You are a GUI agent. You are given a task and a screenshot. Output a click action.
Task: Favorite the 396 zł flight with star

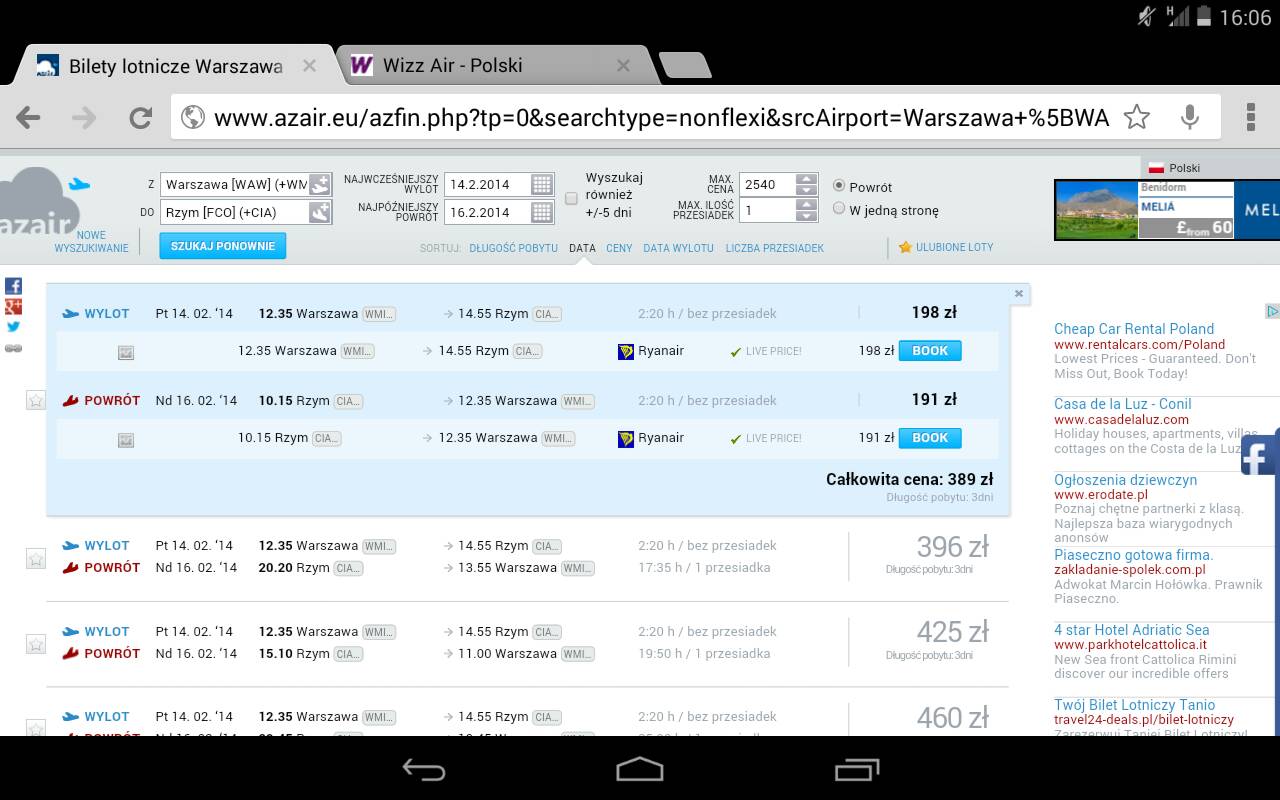(x=36, y=558)
